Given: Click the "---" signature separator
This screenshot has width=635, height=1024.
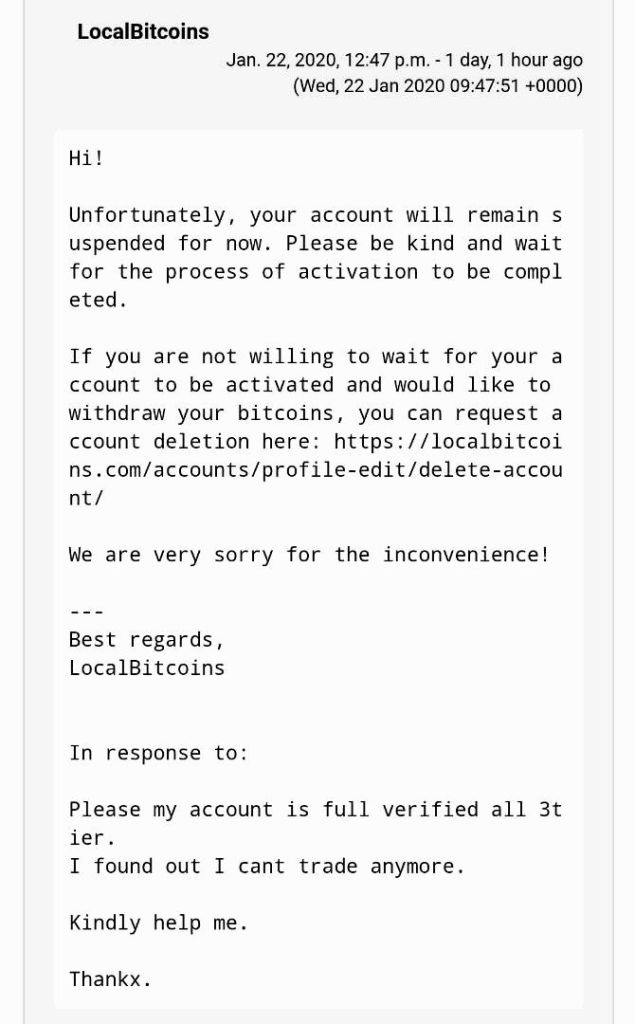Looking at the screenshot, I should point(86,612).
